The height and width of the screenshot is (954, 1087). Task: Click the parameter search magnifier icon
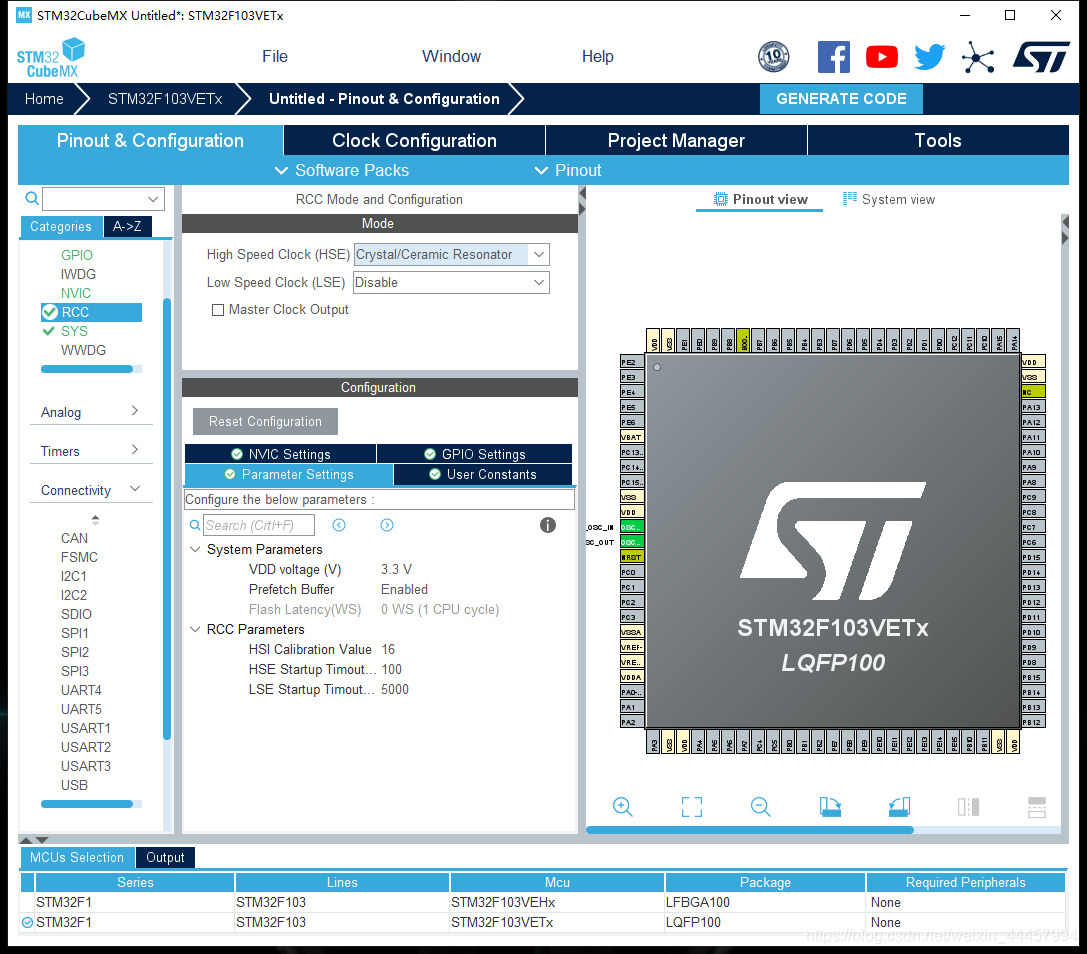click(x=195, y=526)
